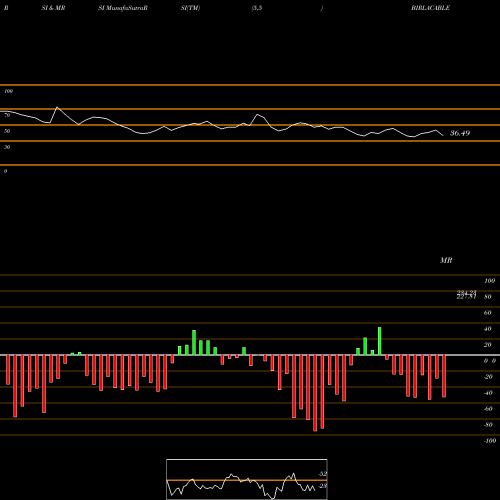Click the value 28 in the mini chart

pyautogui.click(x=323, y=486)
